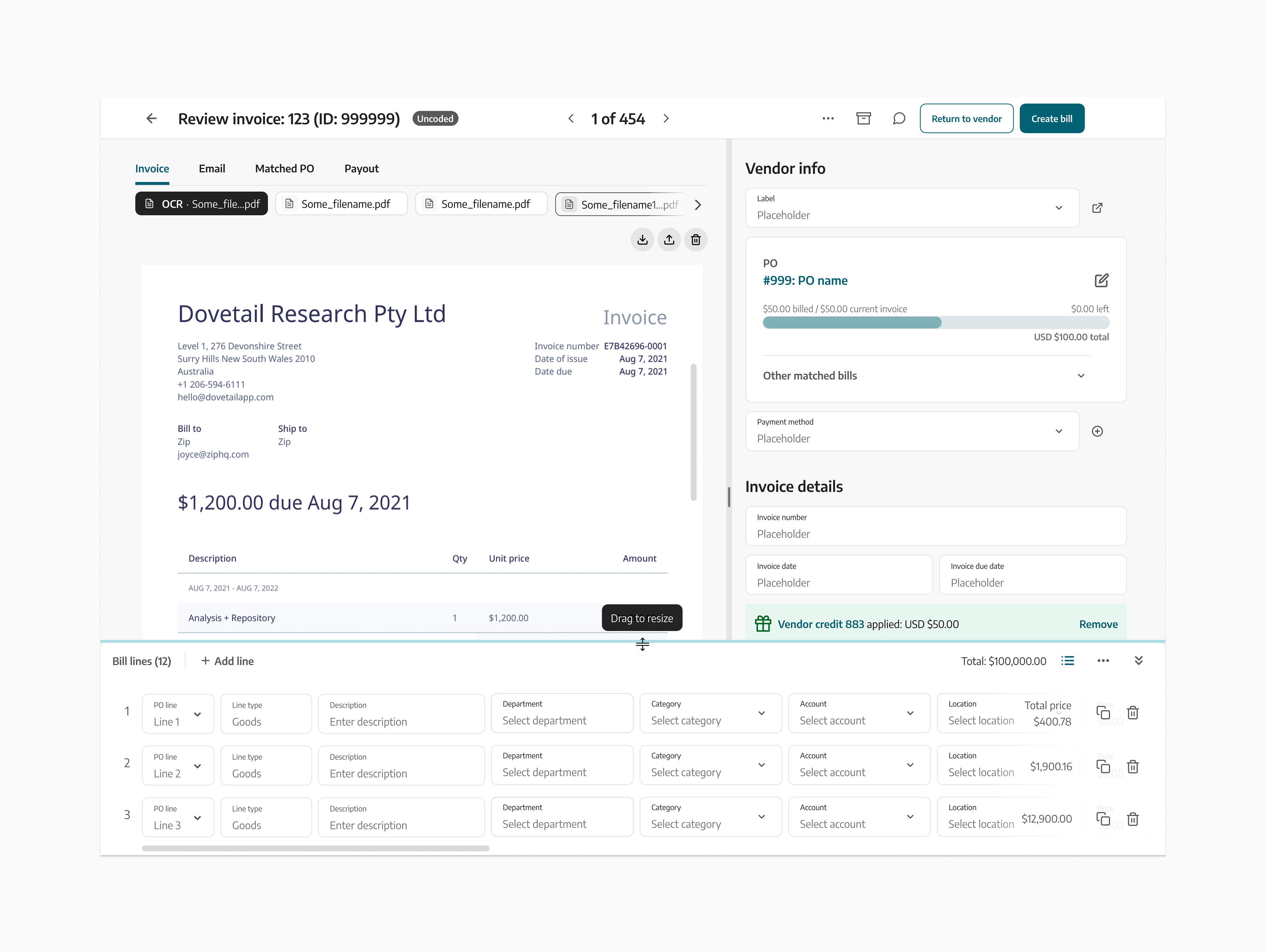
Task: Click the Create bill button
Action: 1052,118
